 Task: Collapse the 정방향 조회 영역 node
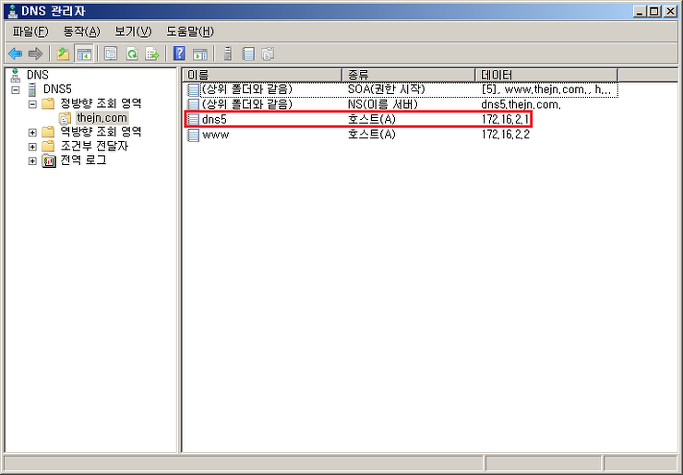pos(32,104)
